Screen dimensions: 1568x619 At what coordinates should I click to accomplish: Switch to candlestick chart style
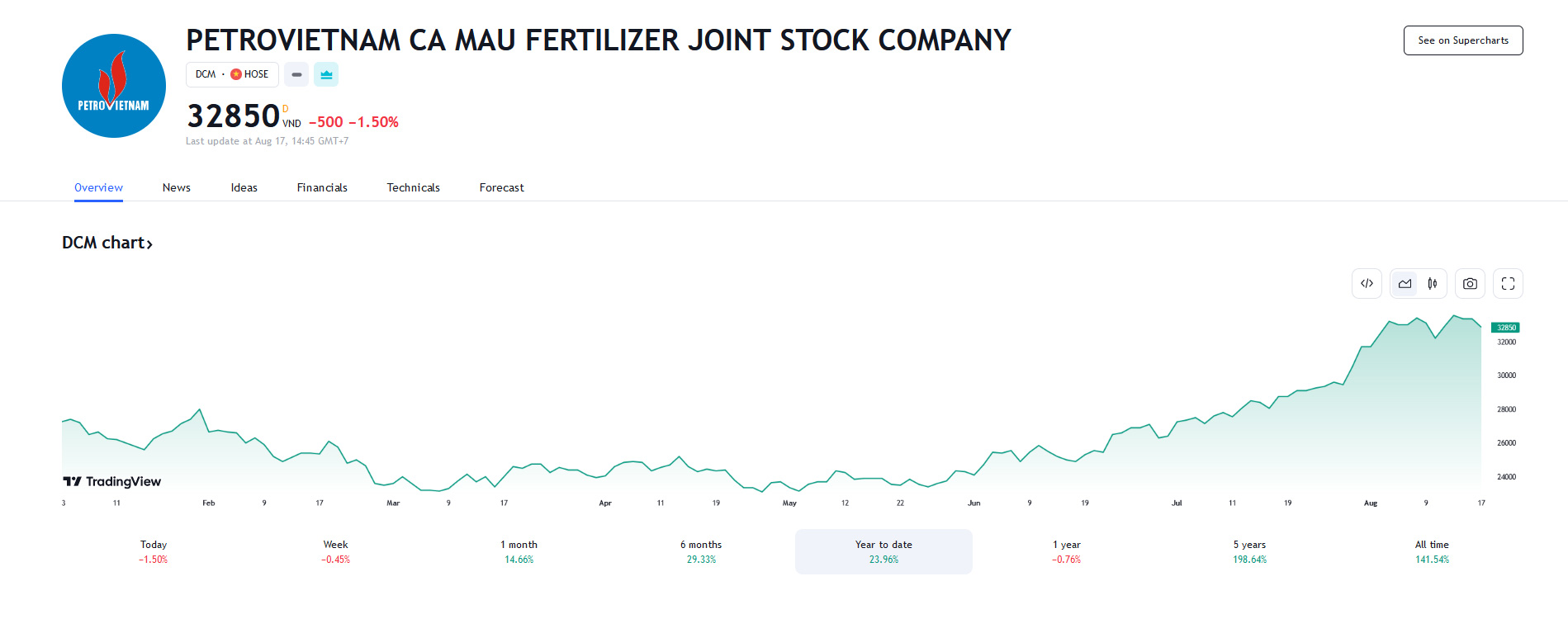(x=1433, y=284)
